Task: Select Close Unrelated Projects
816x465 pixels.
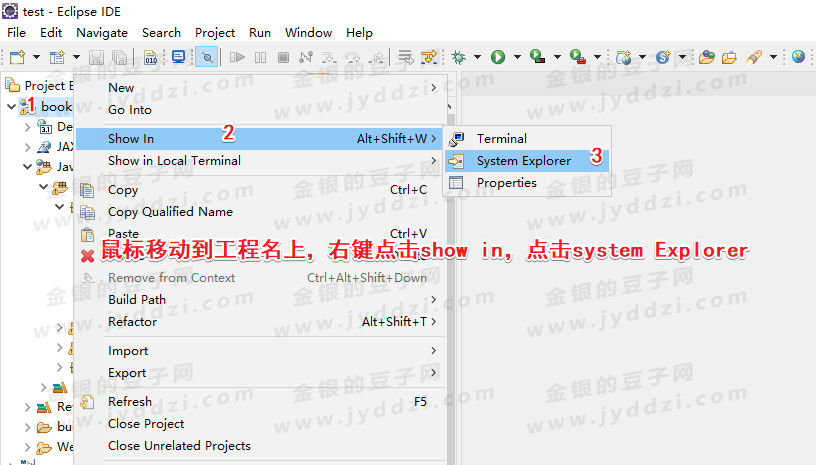Action: [x=260, y=445]
